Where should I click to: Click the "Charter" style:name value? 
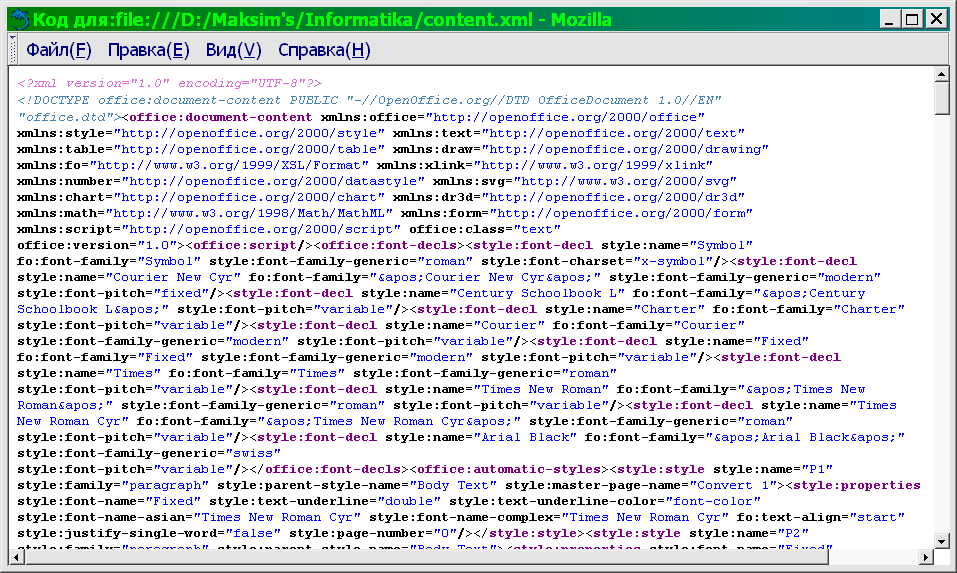coord(669,309)
